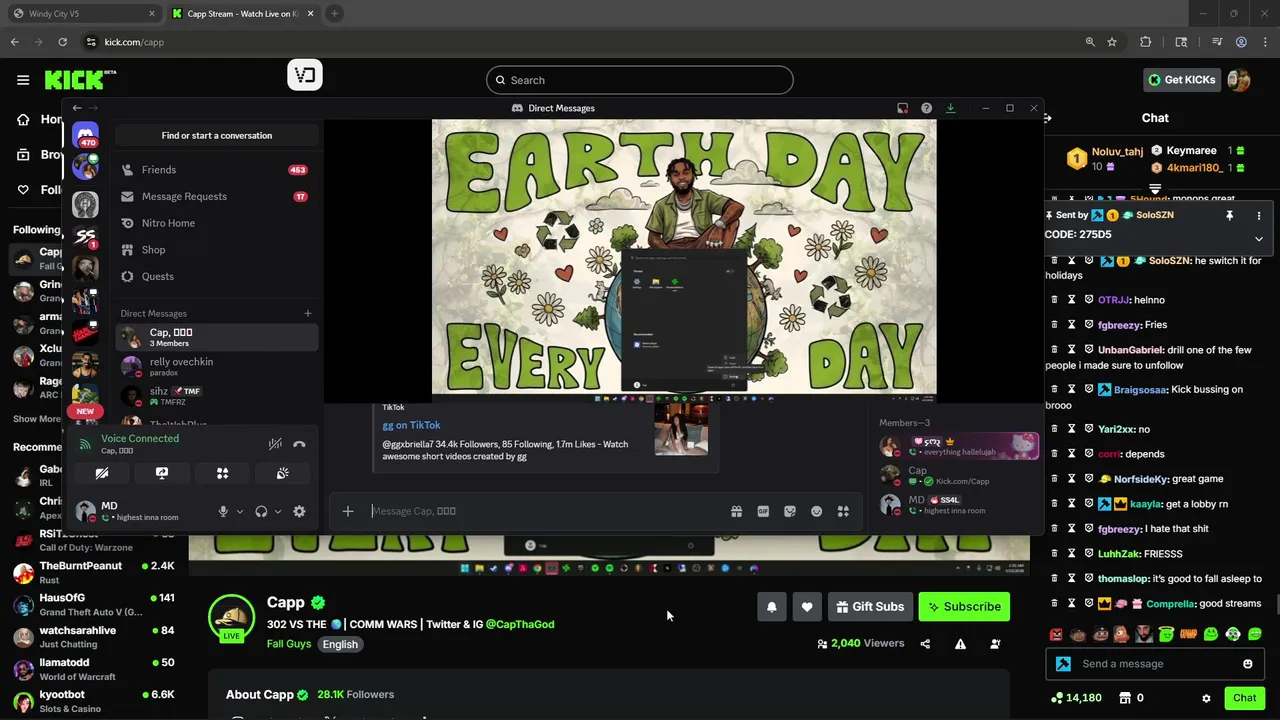Open 'gg on TikTok' link
This screenshot has width=1280, height=720.
tap(411, 425)
